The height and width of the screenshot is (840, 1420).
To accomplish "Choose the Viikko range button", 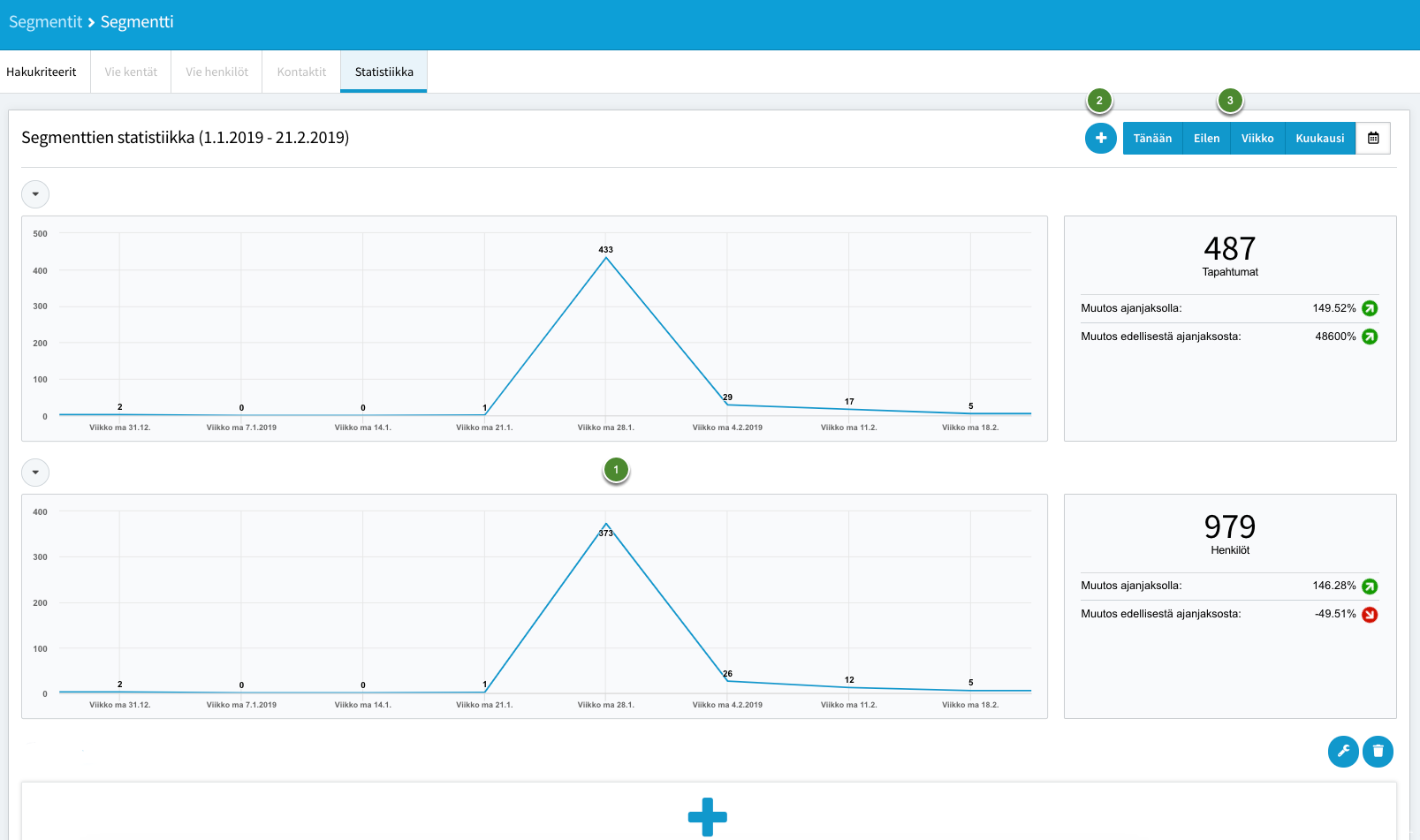I will tap(1257, 138).
